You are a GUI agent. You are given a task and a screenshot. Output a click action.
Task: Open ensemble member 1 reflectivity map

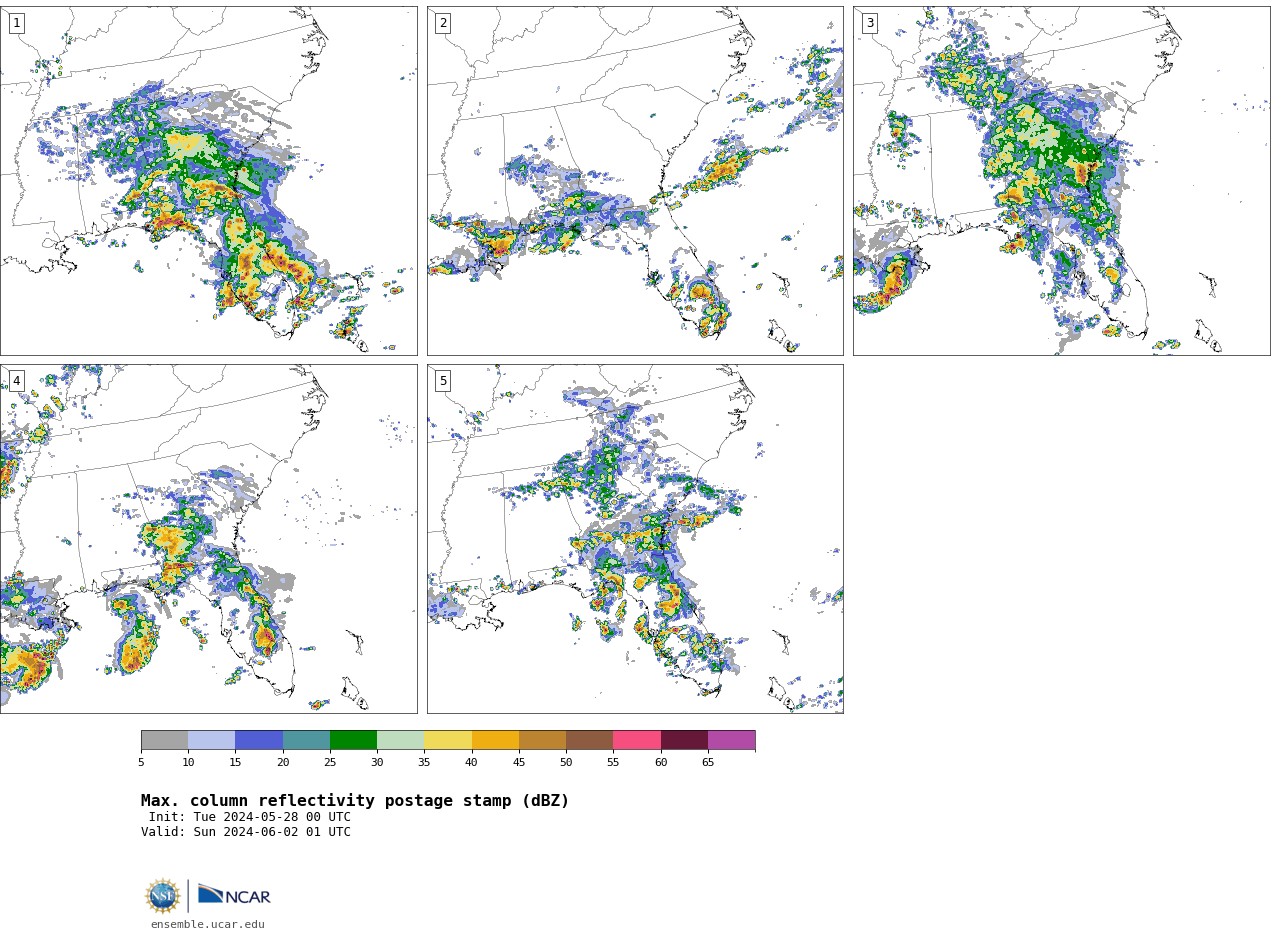(208, 181)
